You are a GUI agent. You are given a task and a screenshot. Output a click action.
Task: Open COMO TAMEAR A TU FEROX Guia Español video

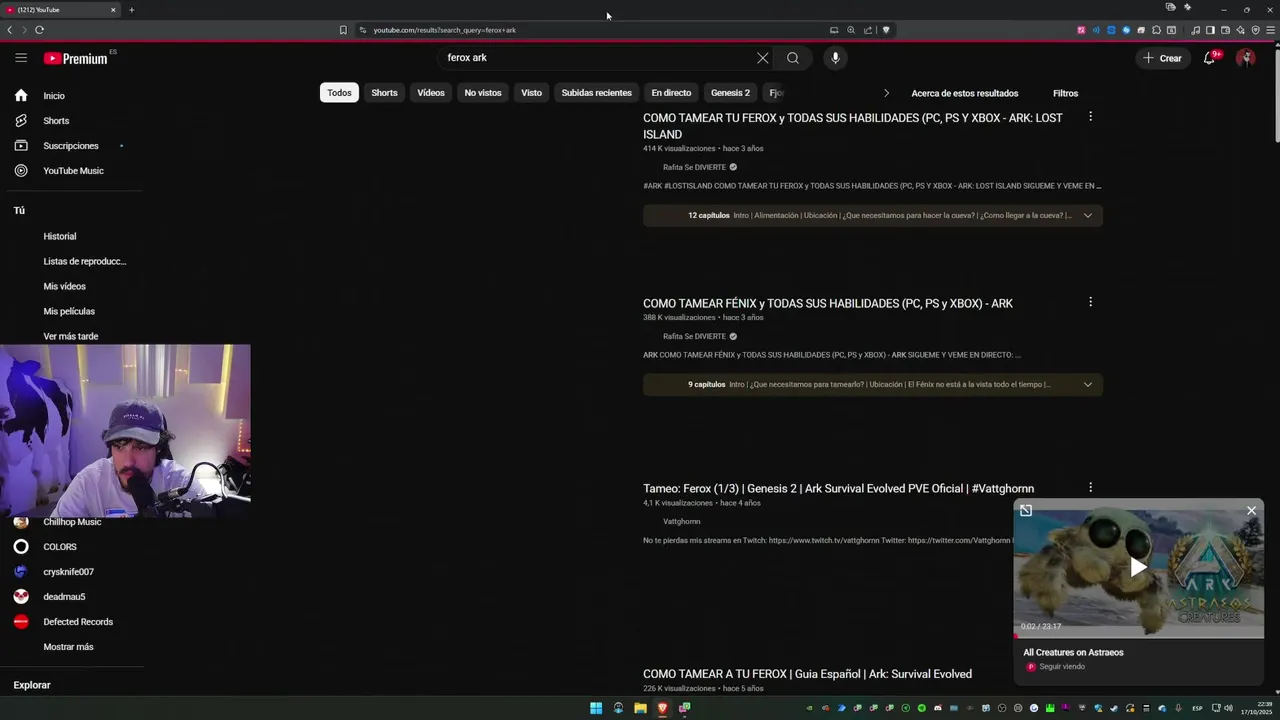point(807,674)
